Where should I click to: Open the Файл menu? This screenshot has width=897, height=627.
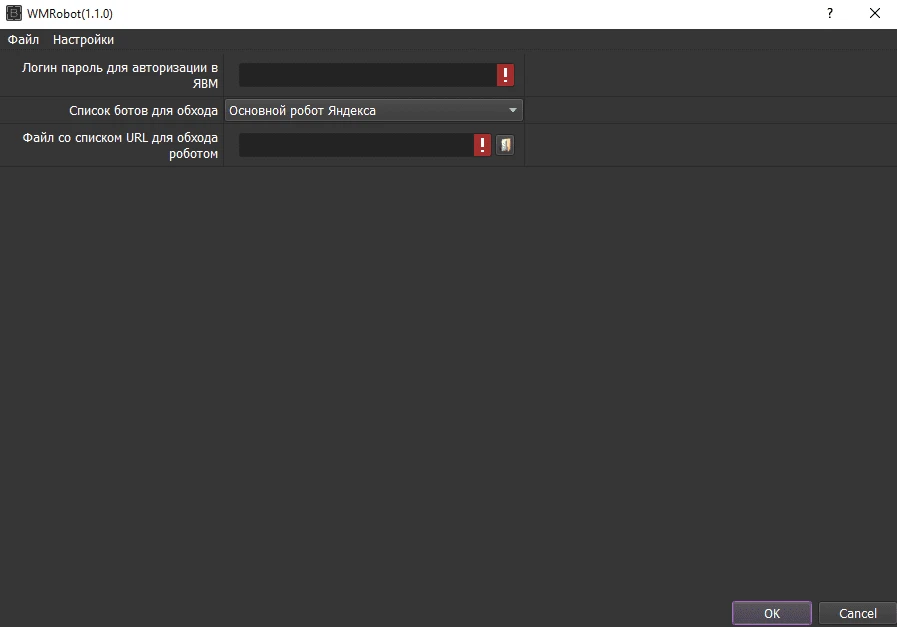[23, 39]
